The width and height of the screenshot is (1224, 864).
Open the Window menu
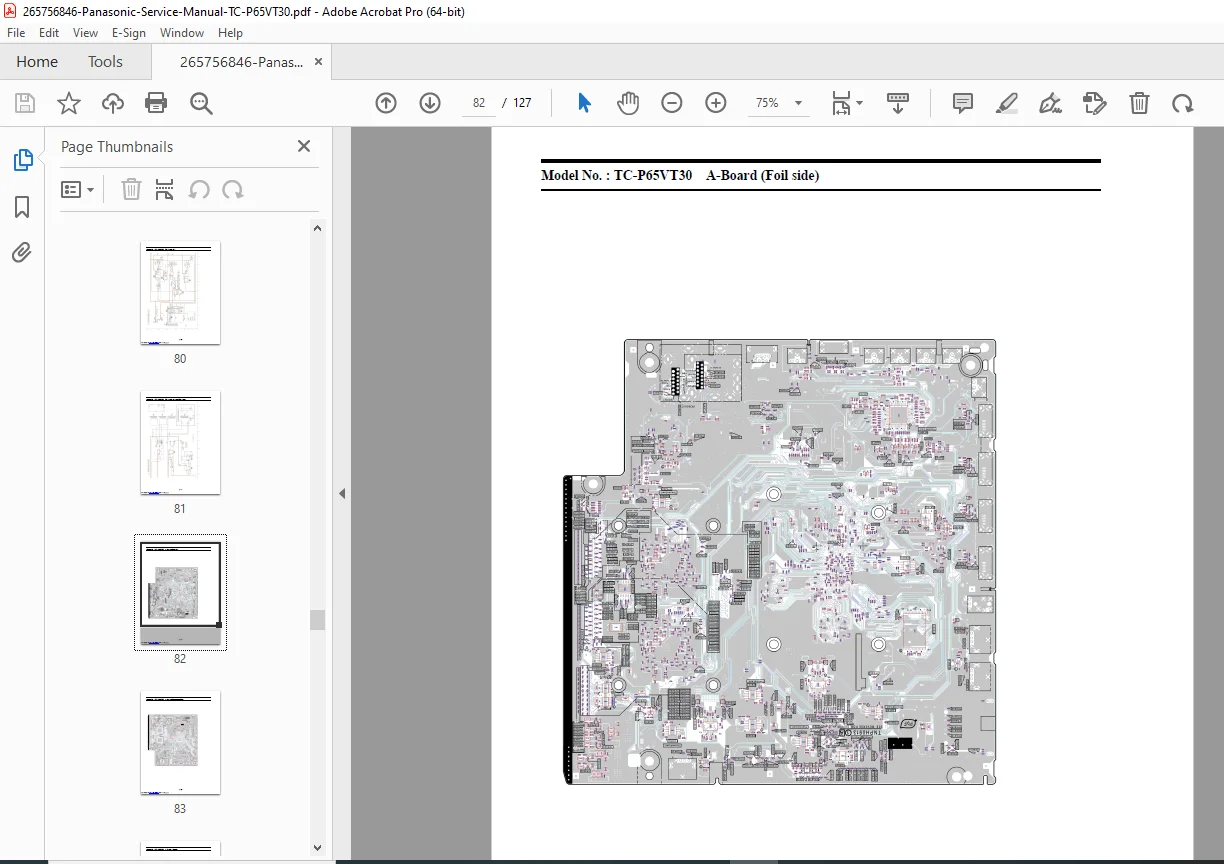[182, 33]
